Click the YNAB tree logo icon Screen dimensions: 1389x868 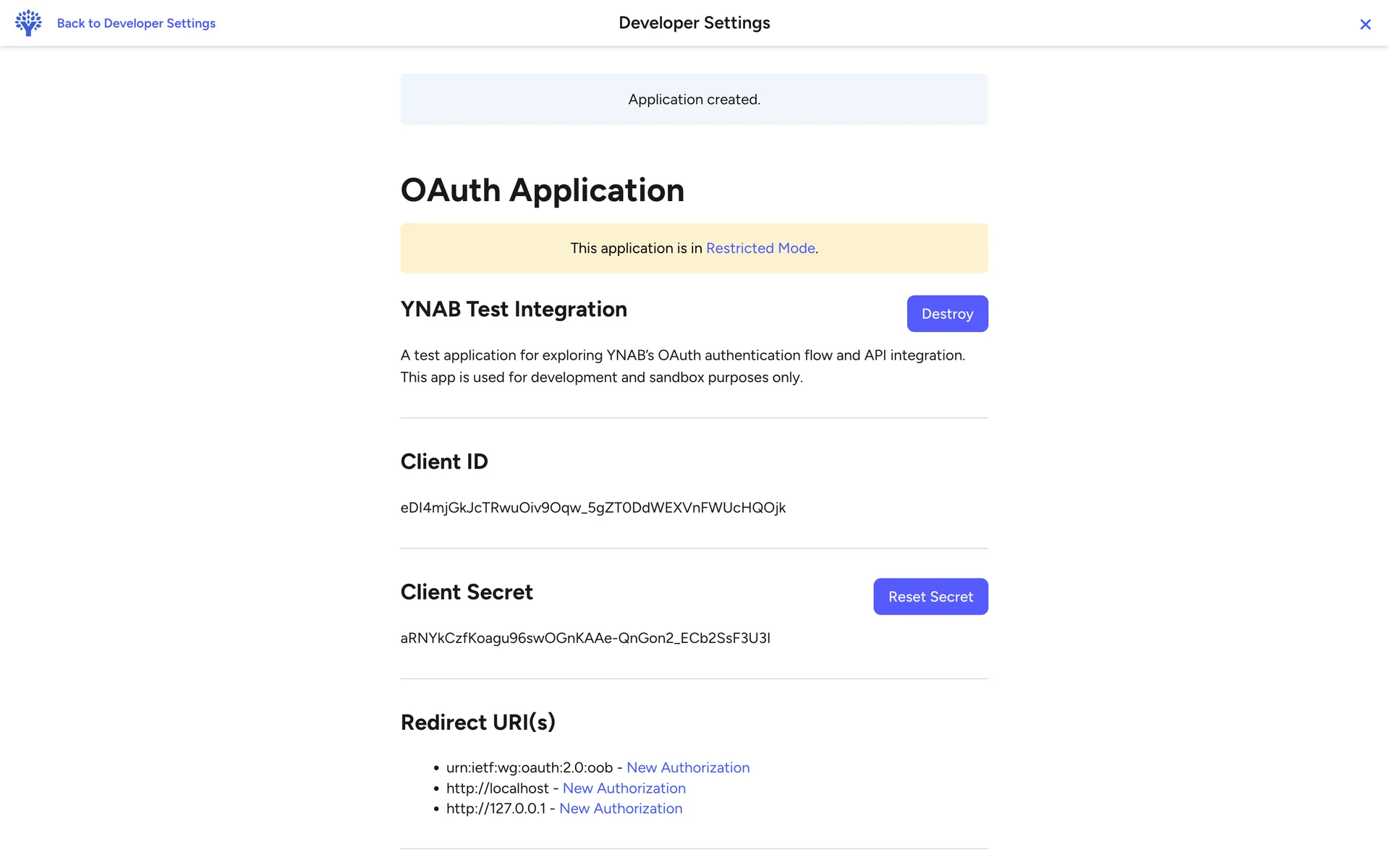[28, 23]
